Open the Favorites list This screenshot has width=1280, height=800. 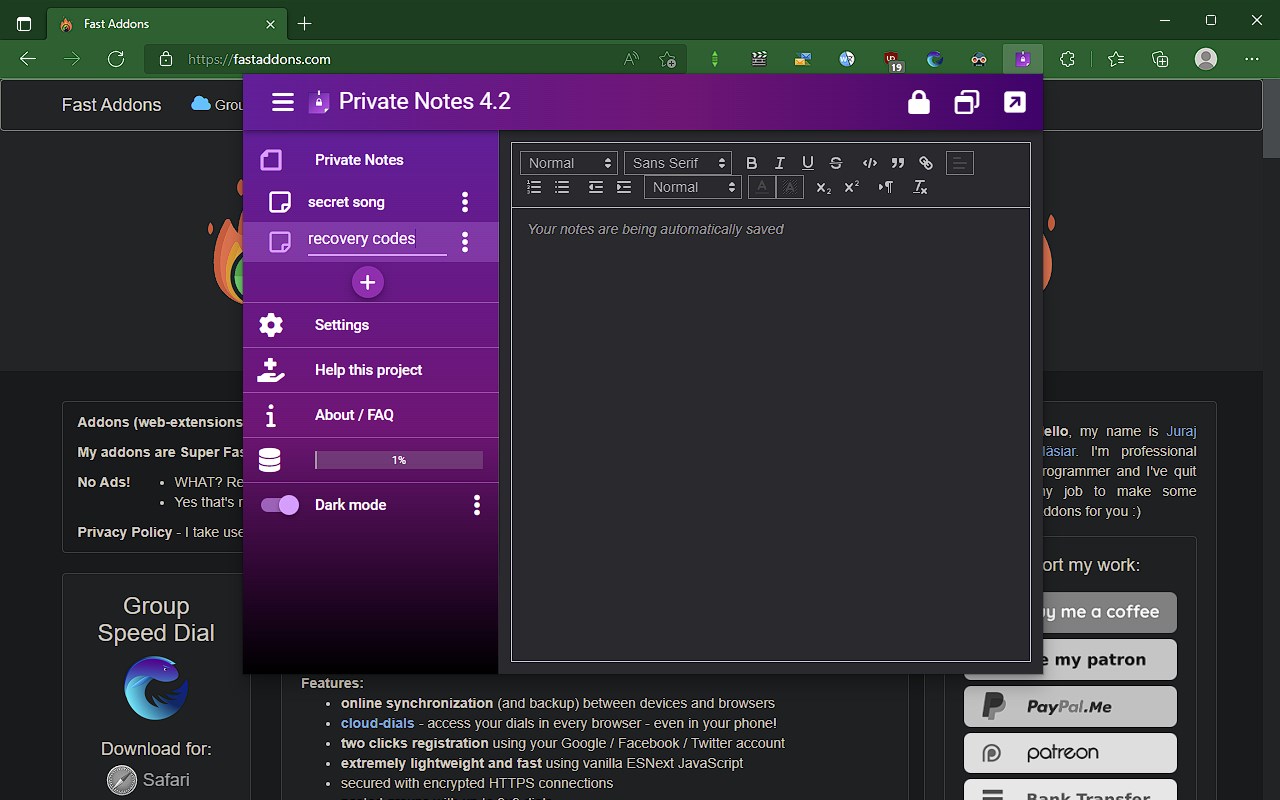point(1116,59)
